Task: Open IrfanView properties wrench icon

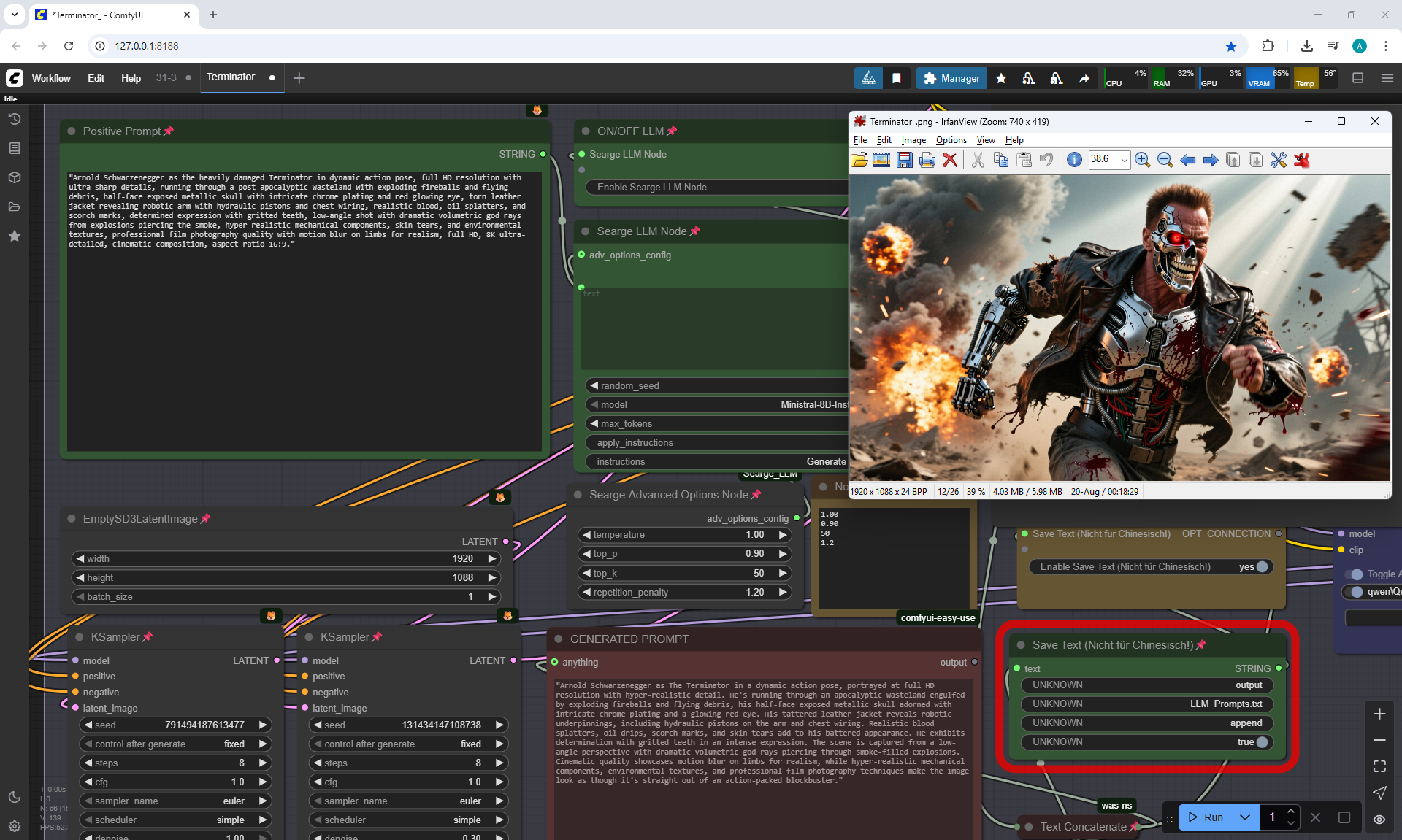Action: pyautogui.click(x=1279, y=160)
